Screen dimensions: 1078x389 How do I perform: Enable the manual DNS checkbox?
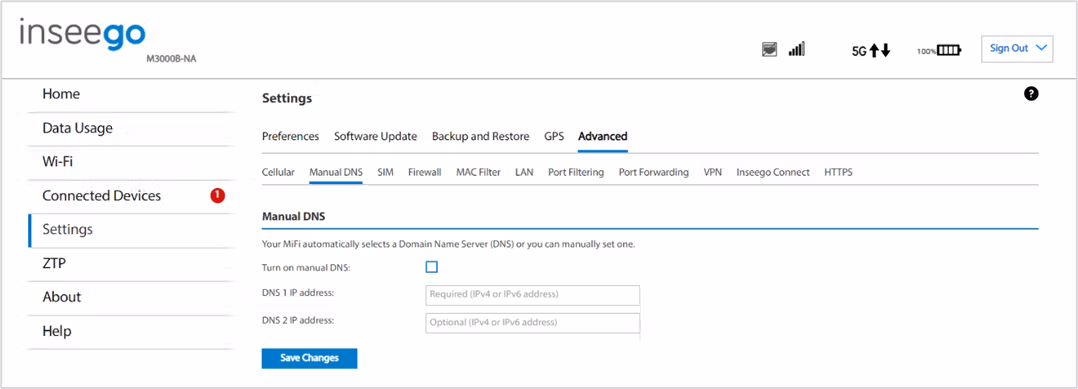(x=432, y=267)
